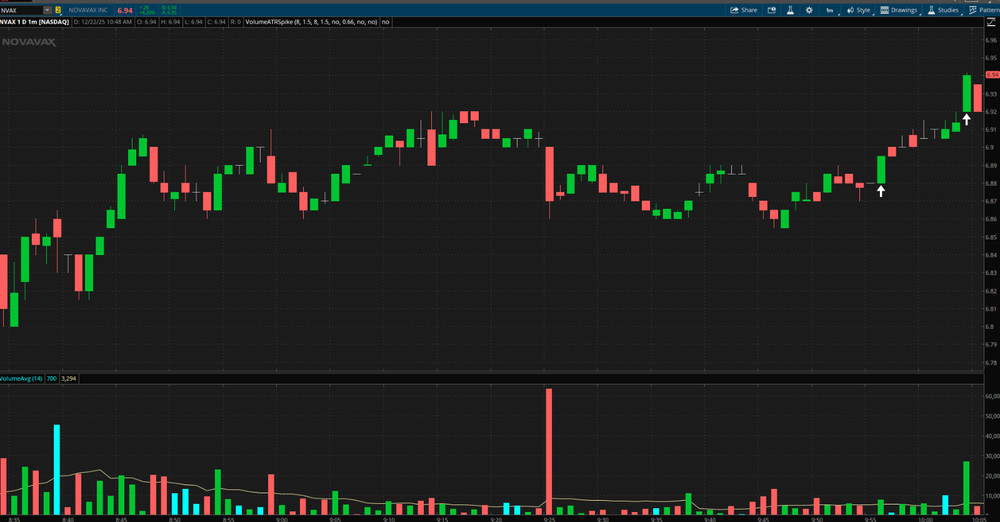Image resolution: width=1000 pixels, height=522 pixels.
Task: Click the VolumeATRSpike study label
Action: (x=311, y=22)
